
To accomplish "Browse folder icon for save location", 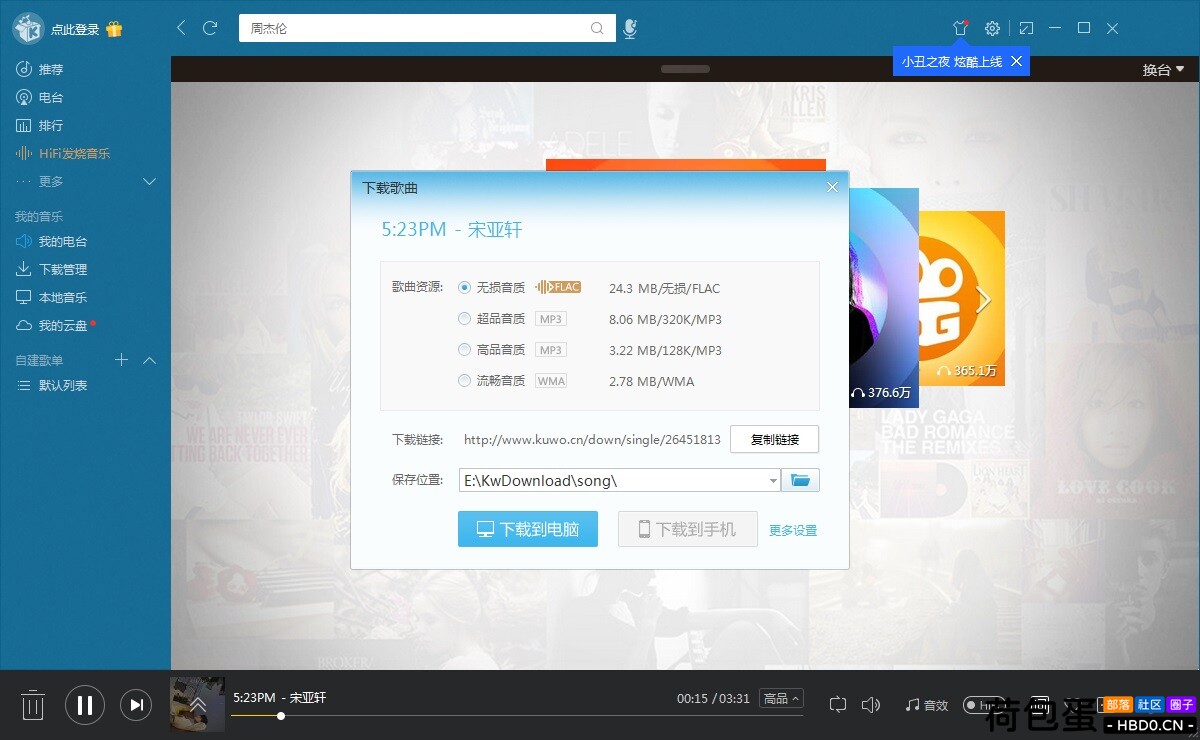I will coord(800,480).
